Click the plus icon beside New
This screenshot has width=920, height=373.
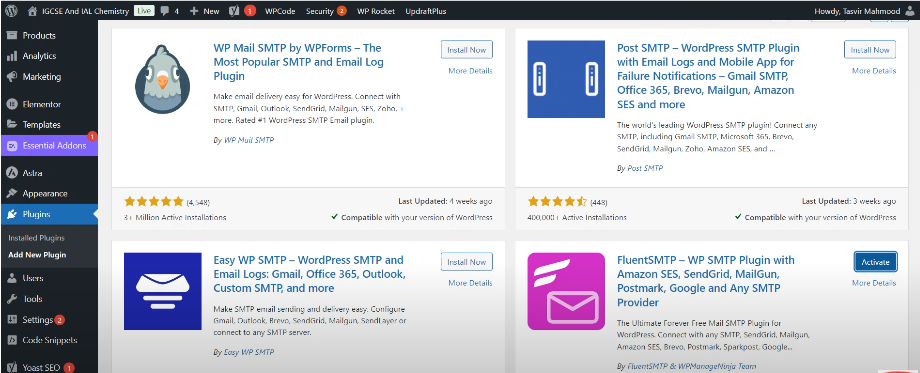[194, 11]
